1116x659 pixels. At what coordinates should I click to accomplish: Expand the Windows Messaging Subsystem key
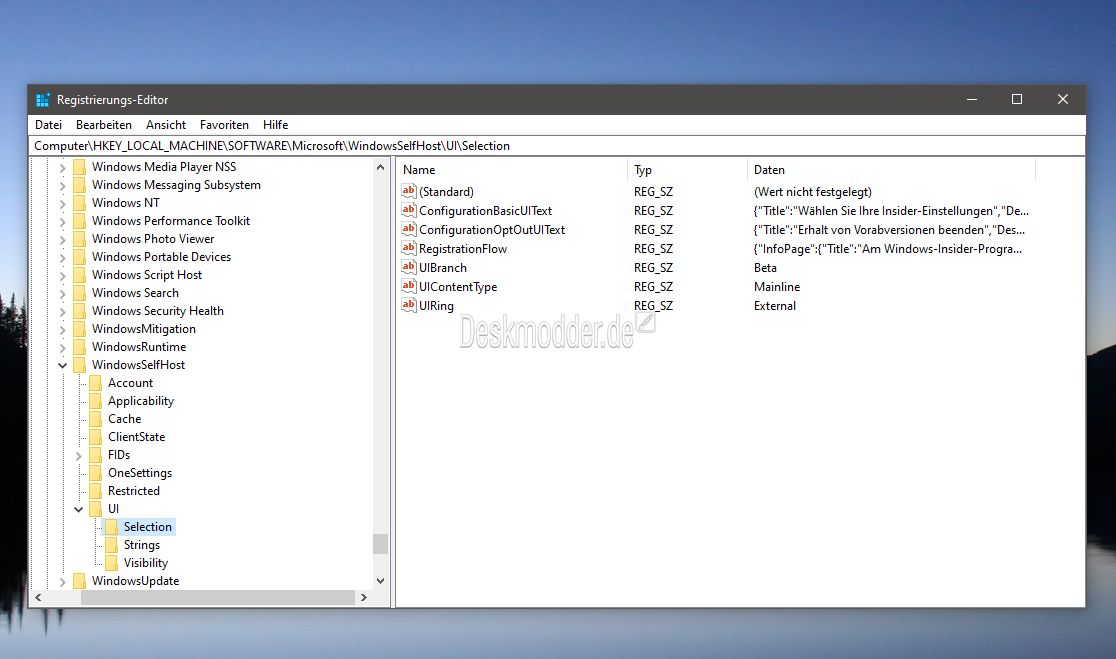[x=63, y=186]
